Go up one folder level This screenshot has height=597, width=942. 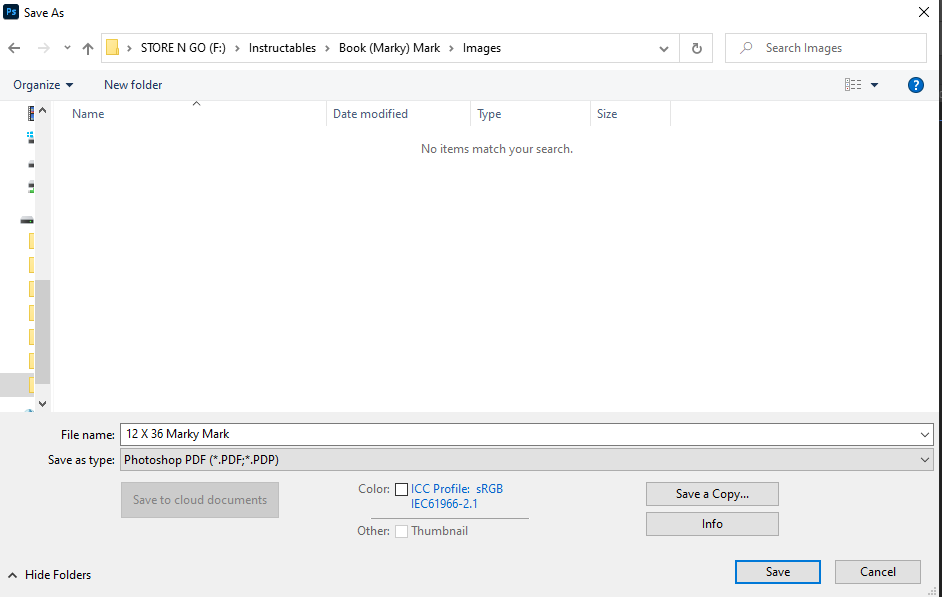[88, 48]
